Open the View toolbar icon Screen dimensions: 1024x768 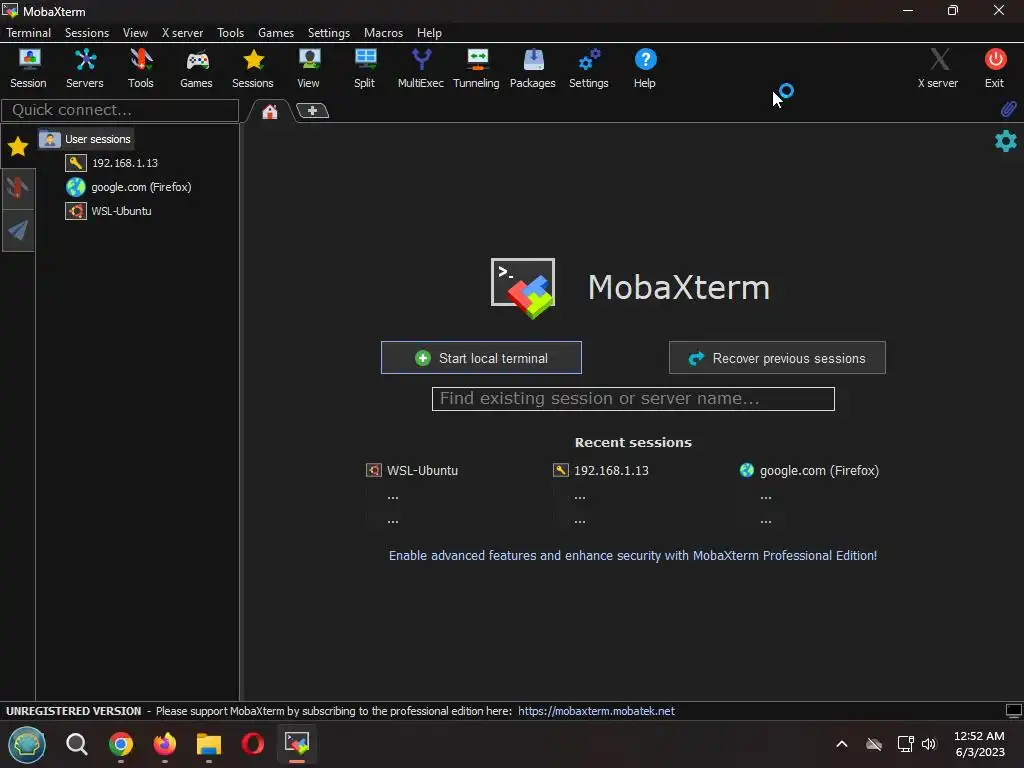tap(308, 69)
